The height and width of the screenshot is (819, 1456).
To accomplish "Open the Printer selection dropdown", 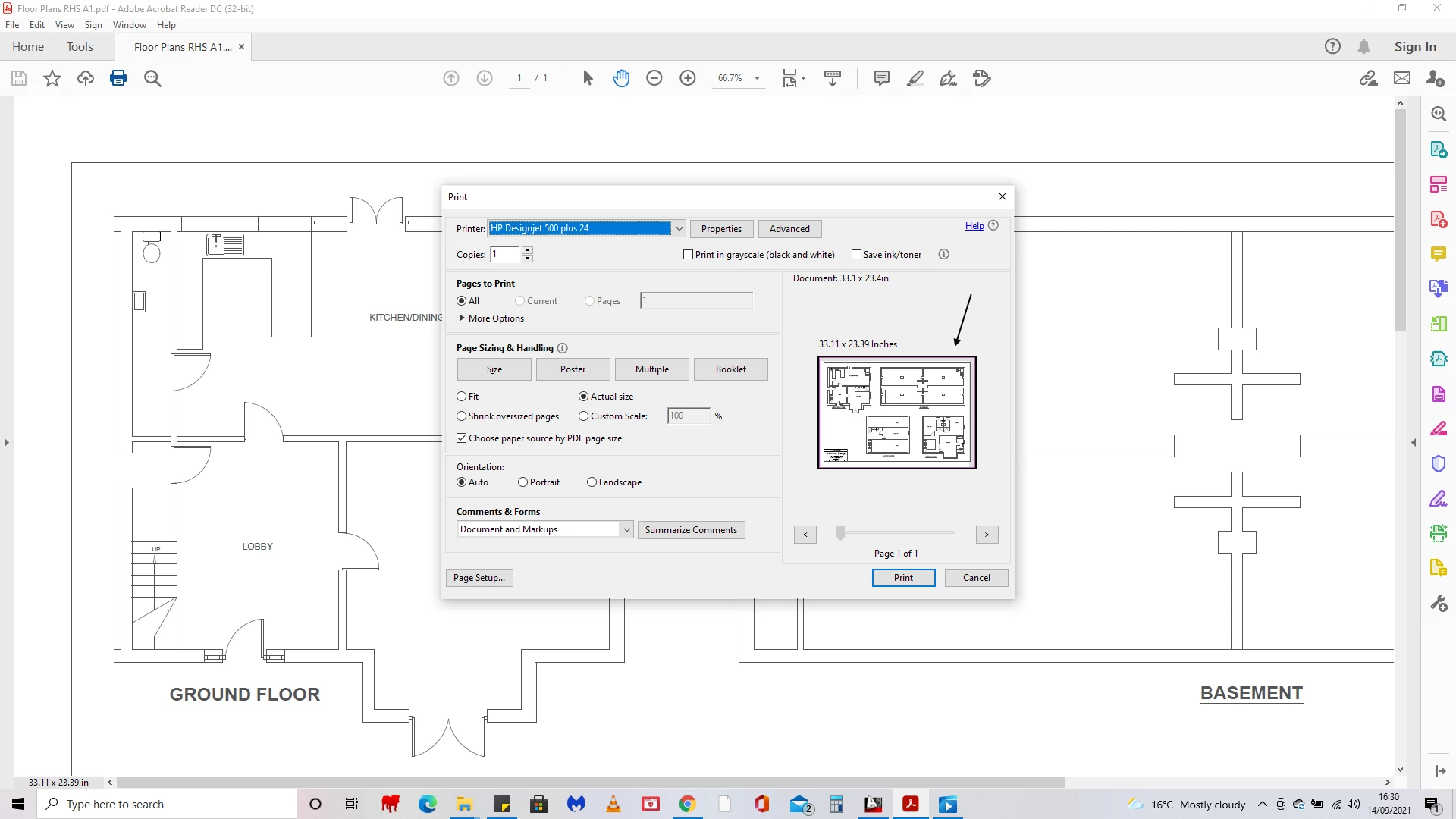I will point(679,228).
